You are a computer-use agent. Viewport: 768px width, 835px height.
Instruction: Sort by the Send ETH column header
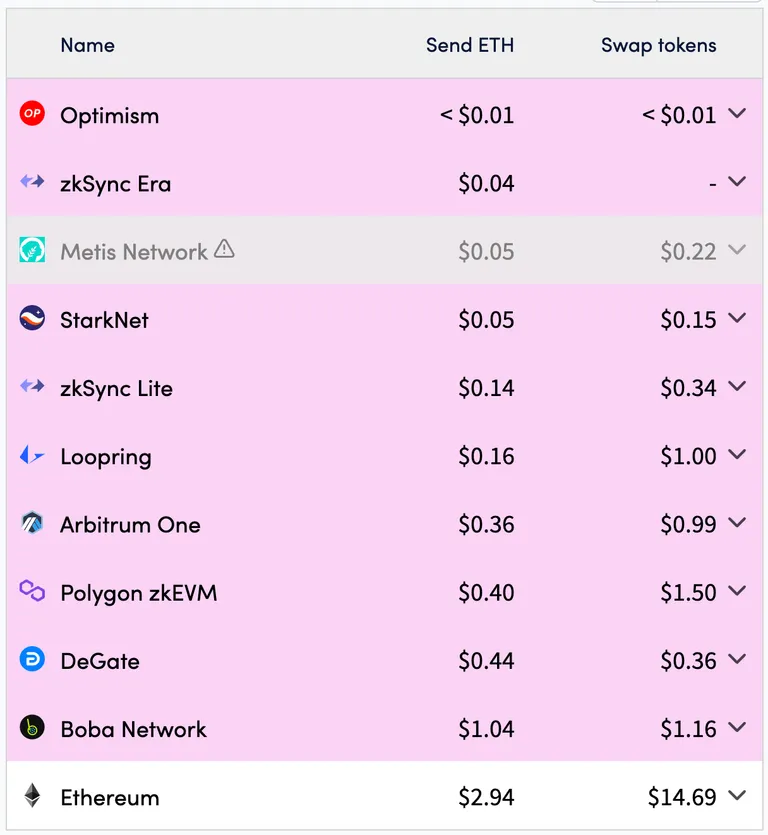pyautogui.click(x=470, y=45)
